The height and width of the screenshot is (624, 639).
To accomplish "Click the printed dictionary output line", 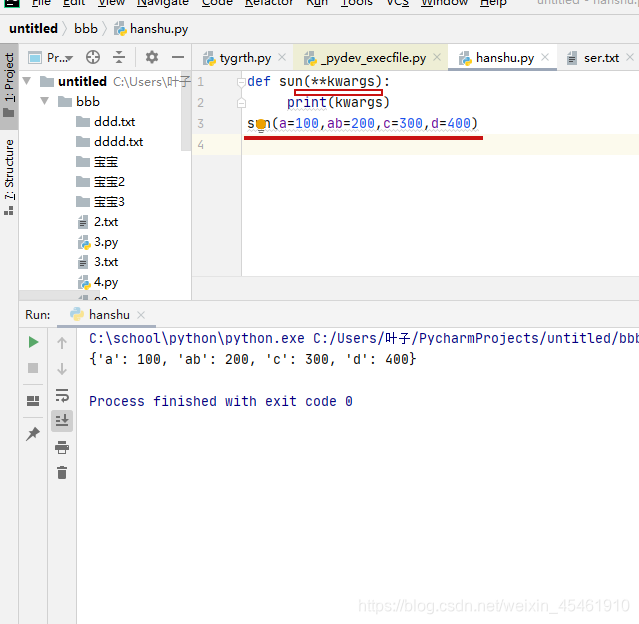I will (253, 359).
